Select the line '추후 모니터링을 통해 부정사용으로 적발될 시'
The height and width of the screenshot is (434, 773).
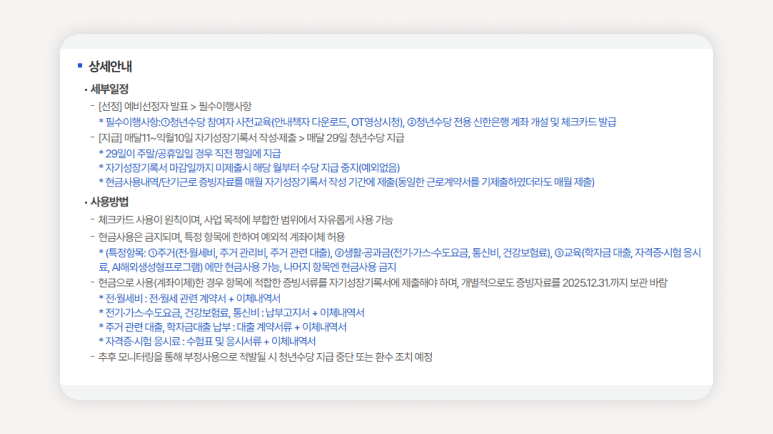click(x=265, y=357)
